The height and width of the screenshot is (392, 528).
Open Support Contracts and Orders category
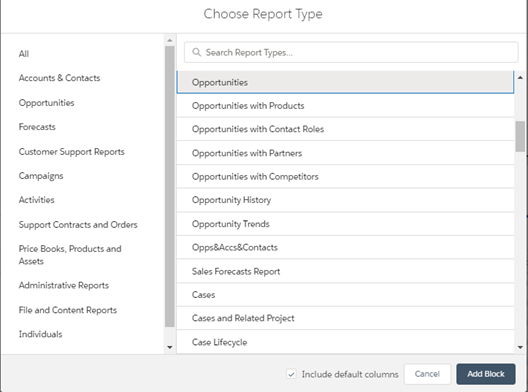(x=78, y=225)
